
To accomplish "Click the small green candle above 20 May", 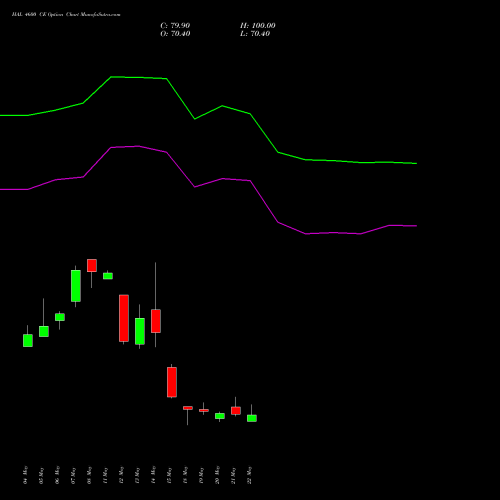I will click(x=220, y=416).
